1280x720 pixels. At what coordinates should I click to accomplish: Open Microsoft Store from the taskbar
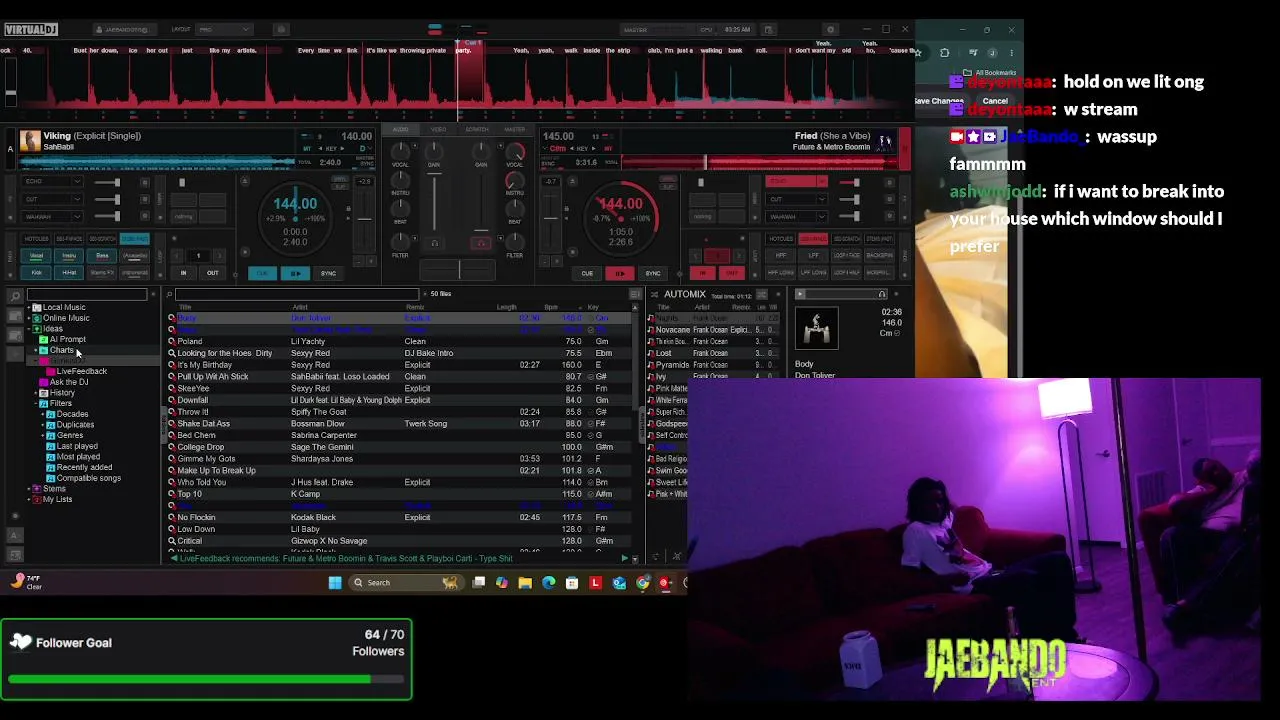(572, 582)
